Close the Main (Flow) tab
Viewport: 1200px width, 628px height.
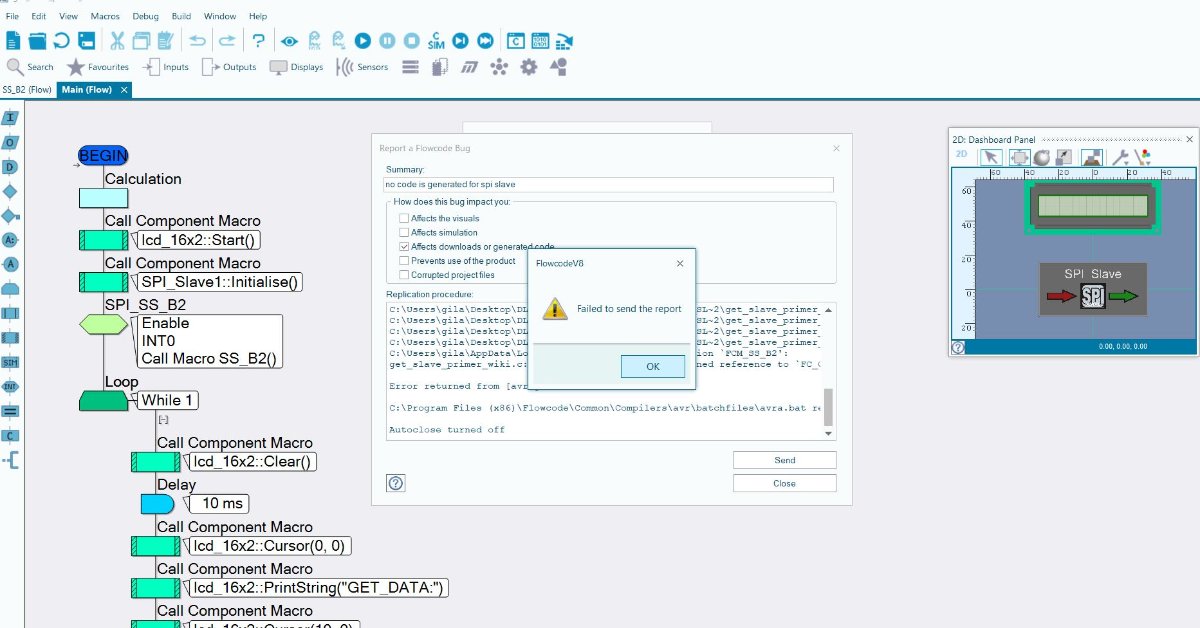(124, 90)
